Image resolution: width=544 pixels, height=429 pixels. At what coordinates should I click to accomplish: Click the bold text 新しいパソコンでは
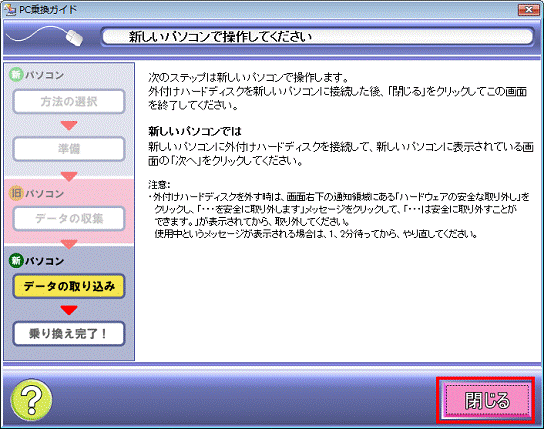click(x=195, y=131)
